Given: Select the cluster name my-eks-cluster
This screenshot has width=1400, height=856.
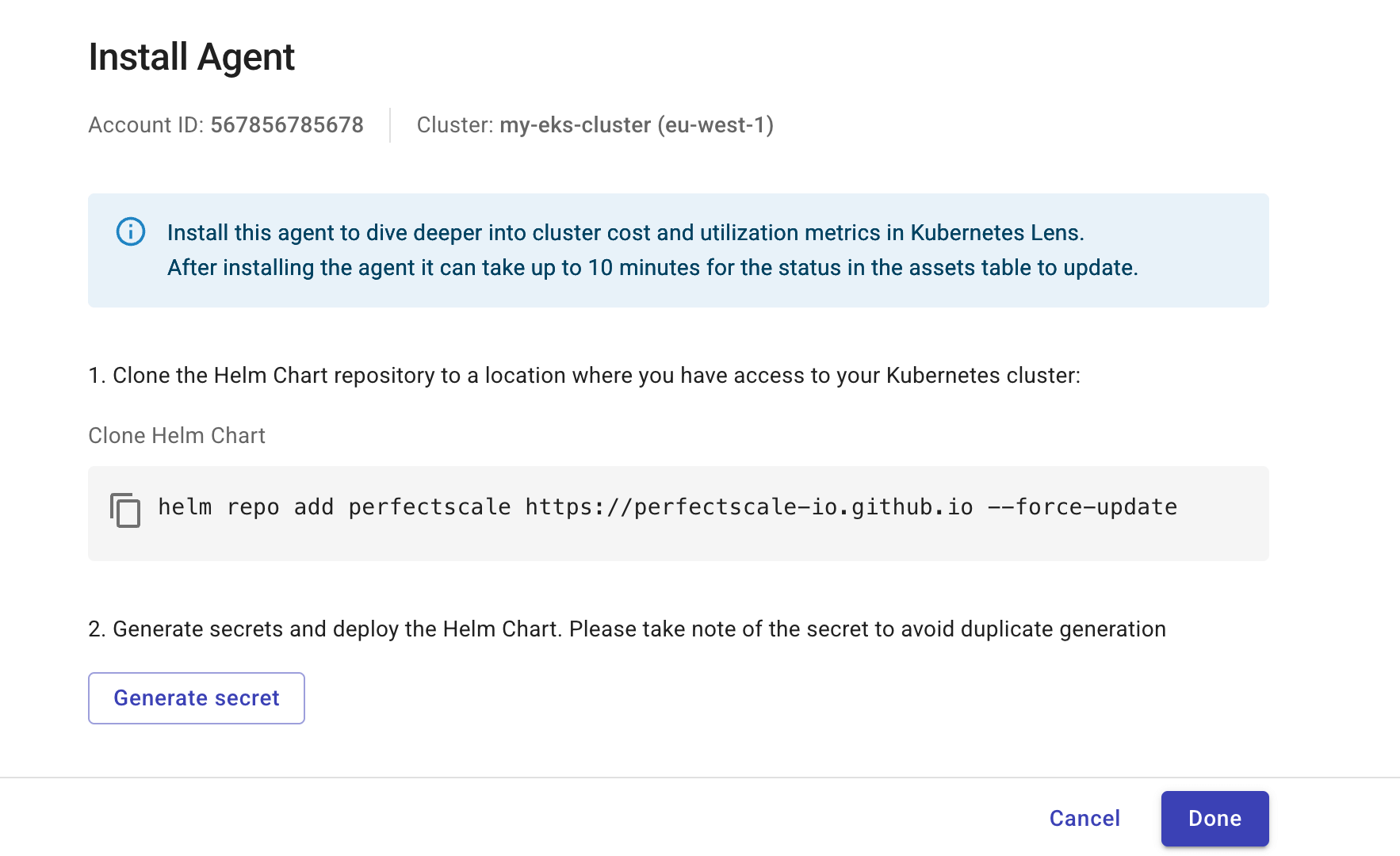Looking at the screenshot, I should pyautogui.click(x=575, y=124).
